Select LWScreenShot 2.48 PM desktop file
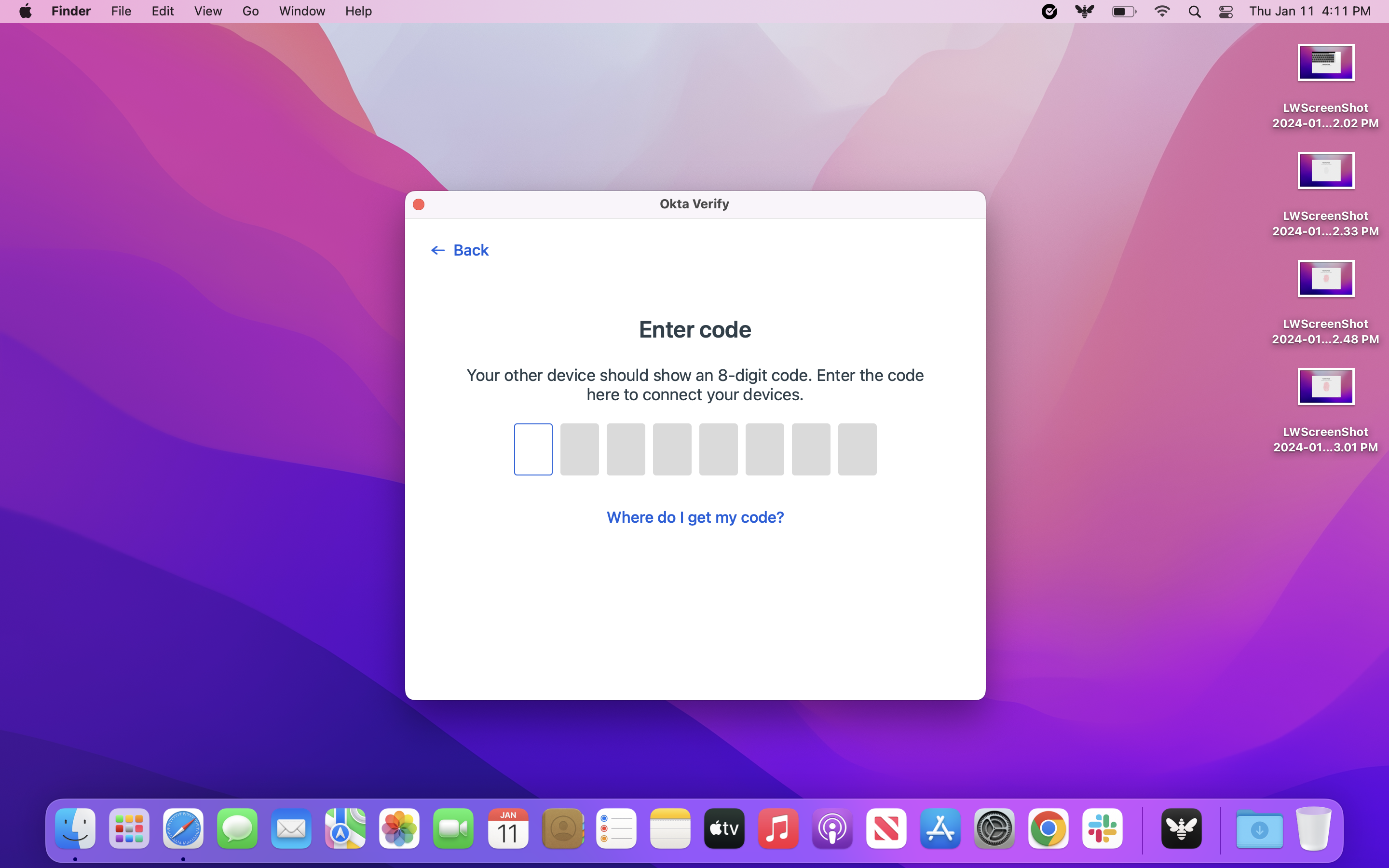Image resolution: width=1389 pixels, height=868 pixels. tap(1326, 302)
